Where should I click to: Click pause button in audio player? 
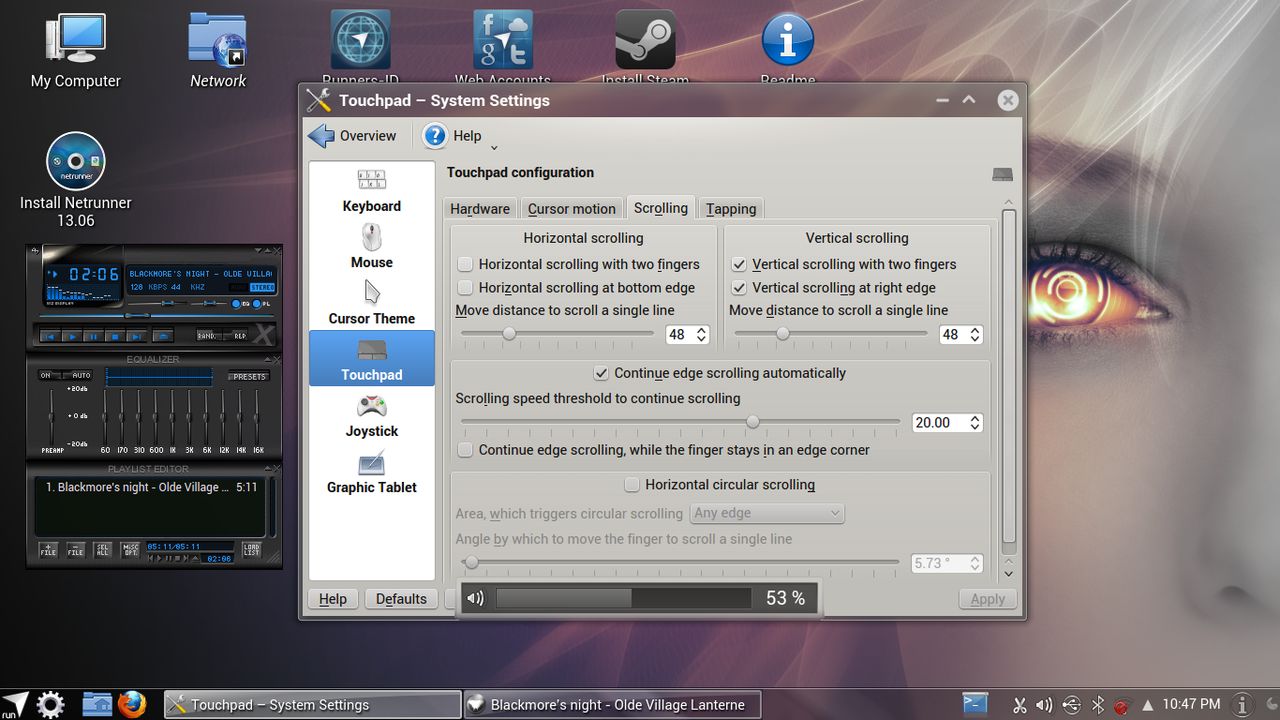tap(93, 336)
